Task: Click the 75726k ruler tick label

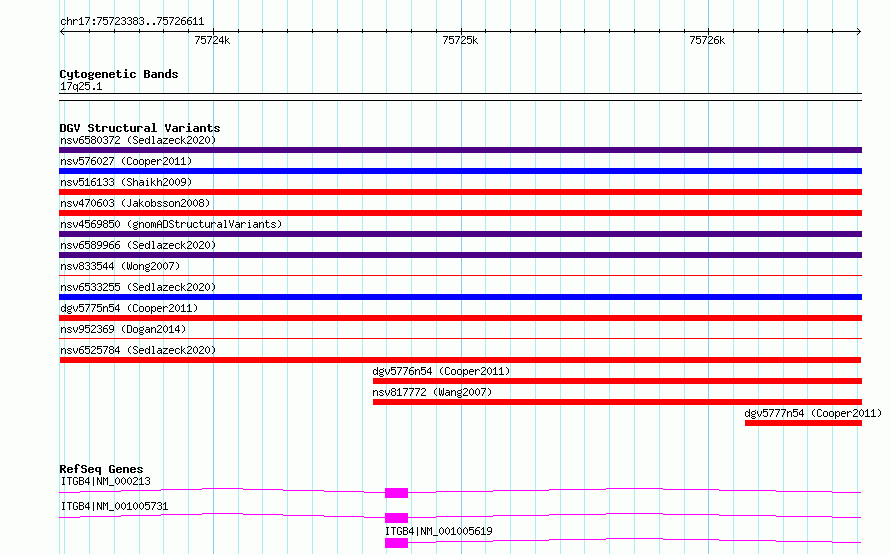Action: [707, 40]
